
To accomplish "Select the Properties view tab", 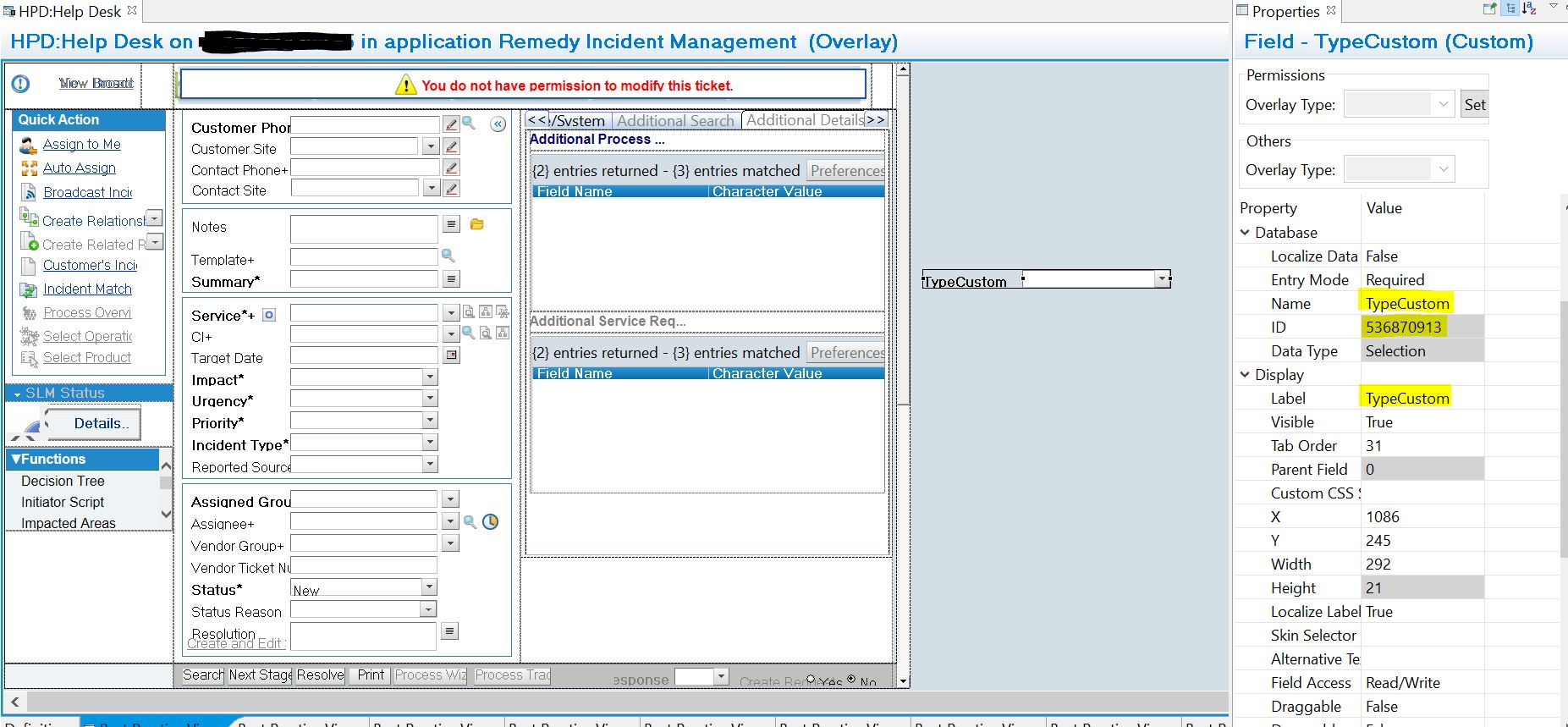I will [1285, 11].
